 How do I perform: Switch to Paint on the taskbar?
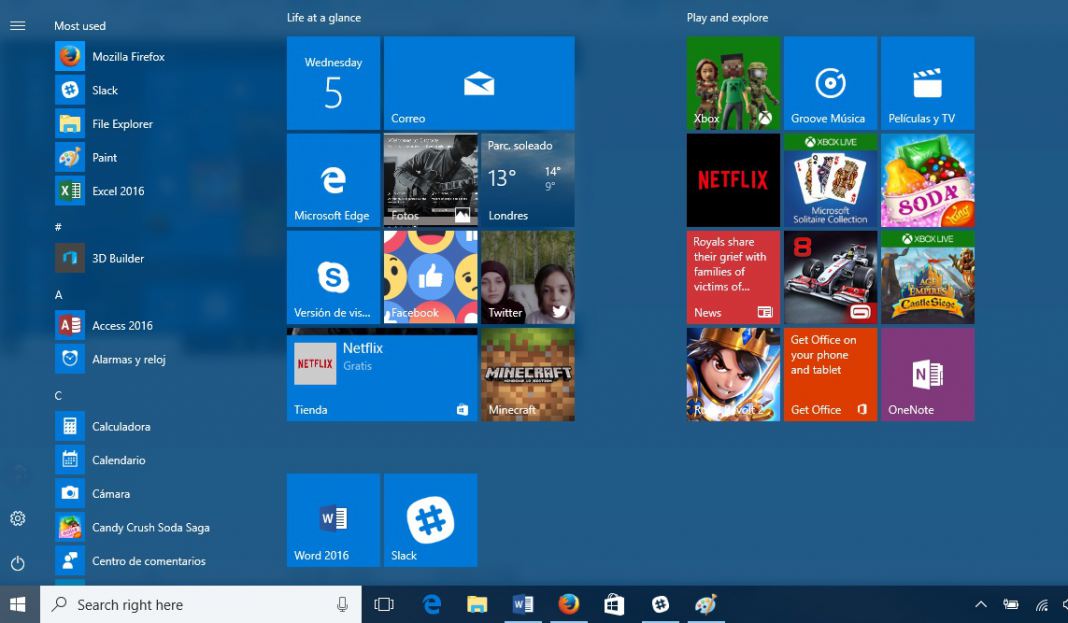pyautogui.click(x=706, y=605)
